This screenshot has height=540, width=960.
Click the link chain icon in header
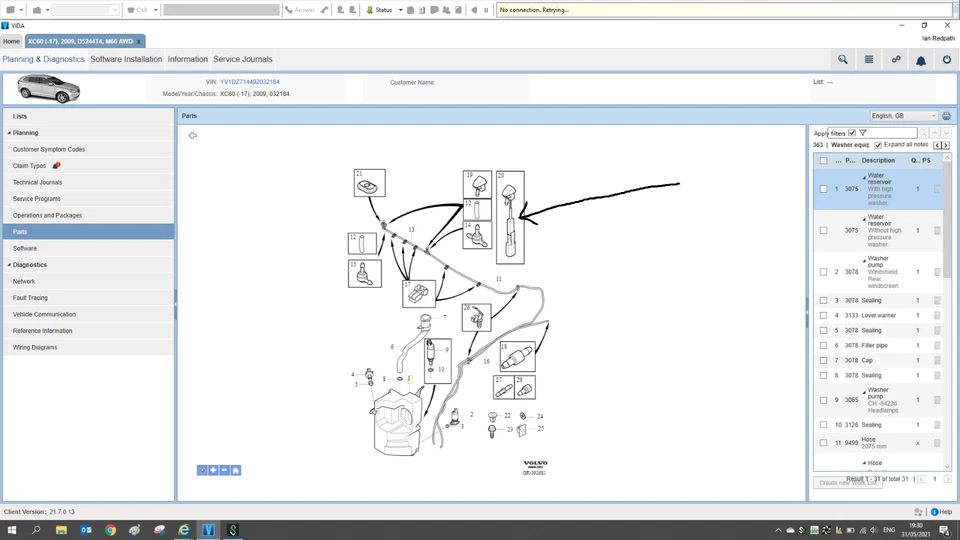pos(896,60)
